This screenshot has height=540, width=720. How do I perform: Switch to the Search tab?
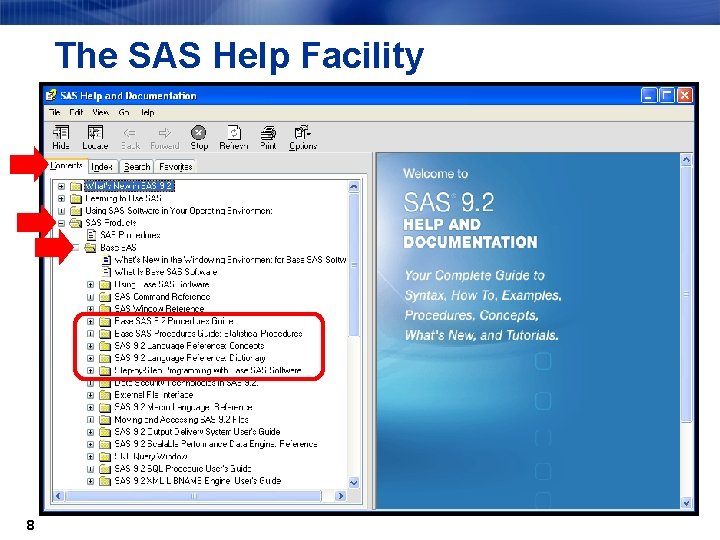click(137, 167)
